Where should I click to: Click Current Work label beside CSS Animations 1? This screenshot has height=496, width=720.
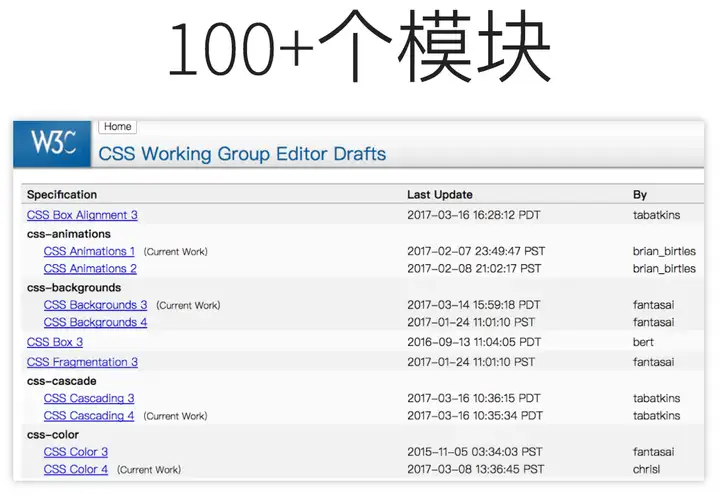(175, 252)
